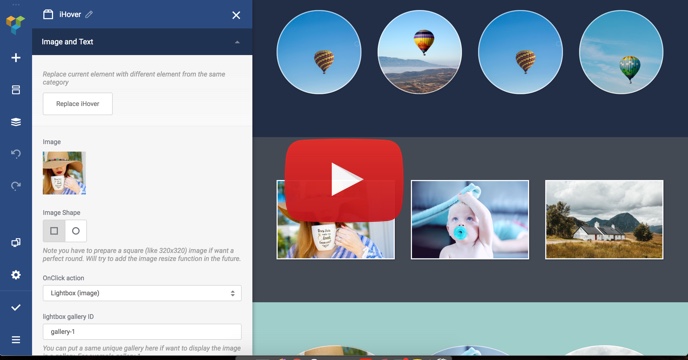The width and height of the screenshot is (688, 360).
Task: Click the baby with pacifier image
Action: tap(470, 220)
